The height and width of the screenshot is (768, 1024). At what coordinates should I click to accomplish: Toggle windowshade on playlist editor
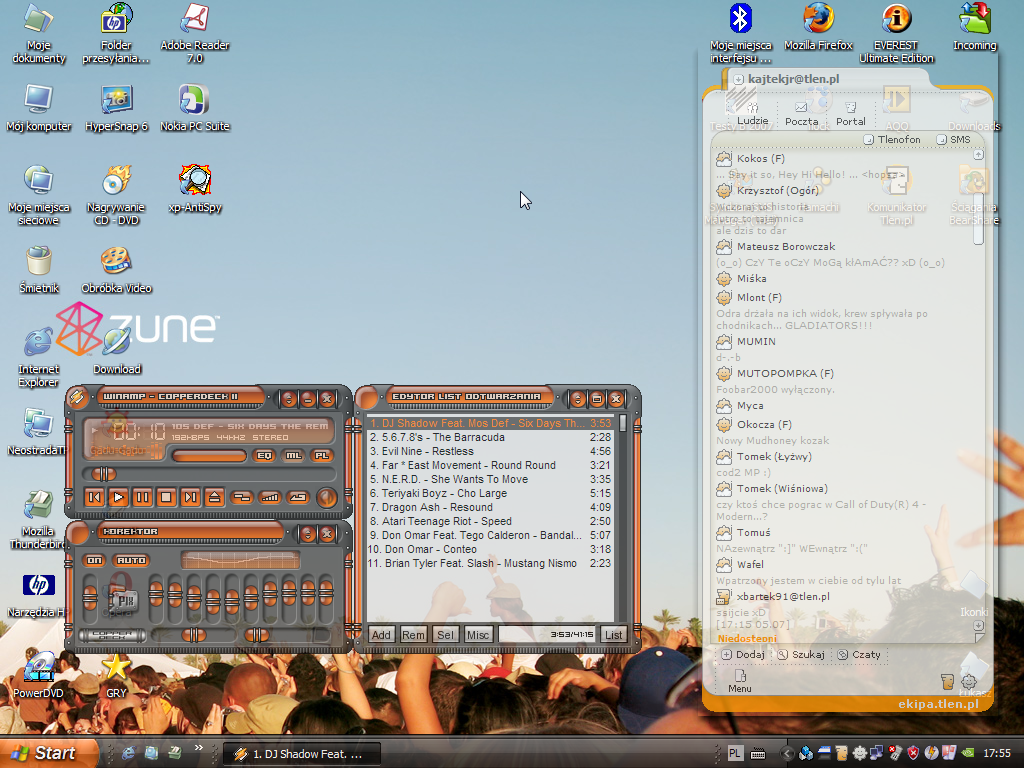(x=577, y=398)
